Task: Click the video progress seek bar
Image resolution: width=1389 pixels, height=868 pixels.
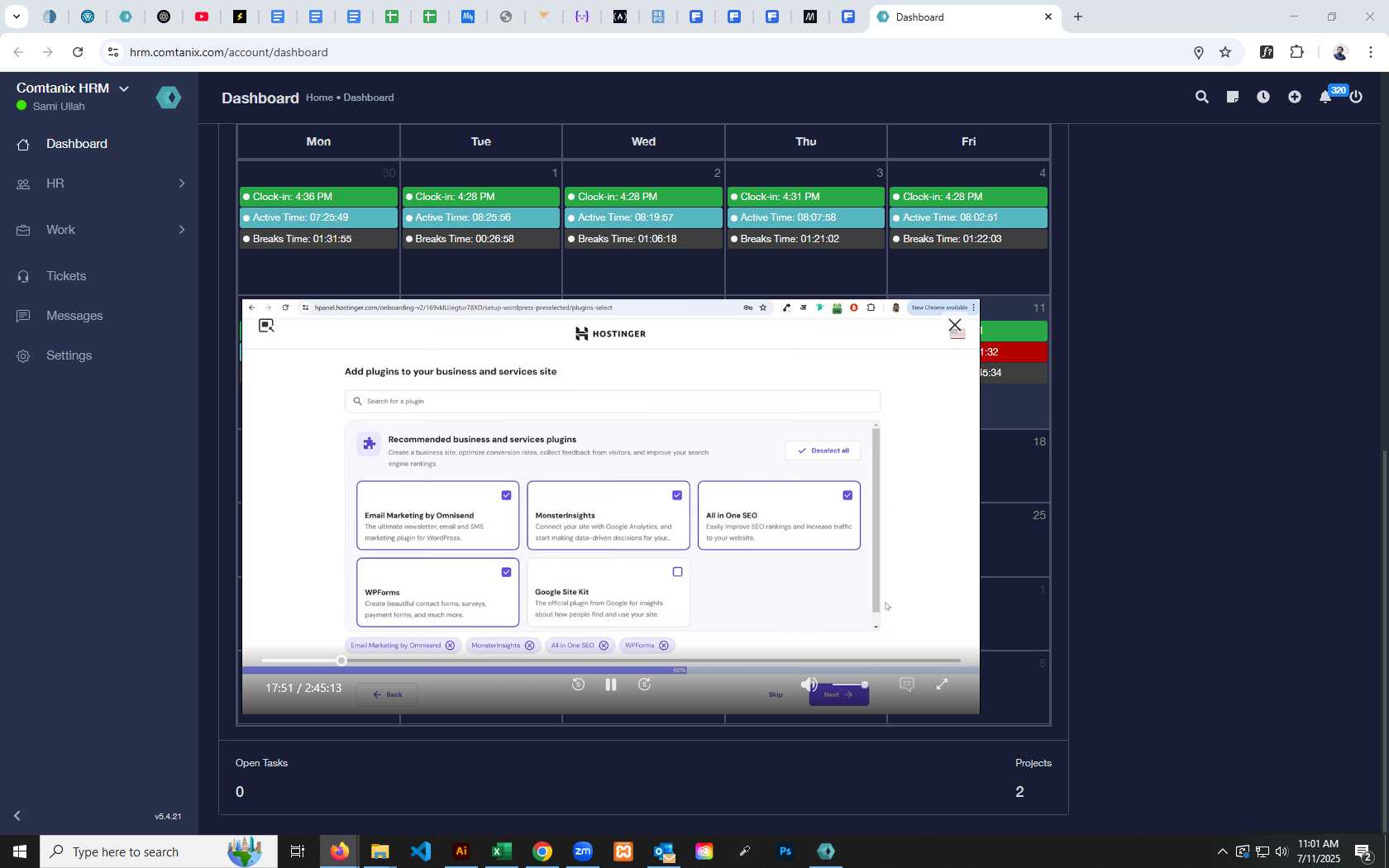Action: pyautogui.click(x=611, y=661)
